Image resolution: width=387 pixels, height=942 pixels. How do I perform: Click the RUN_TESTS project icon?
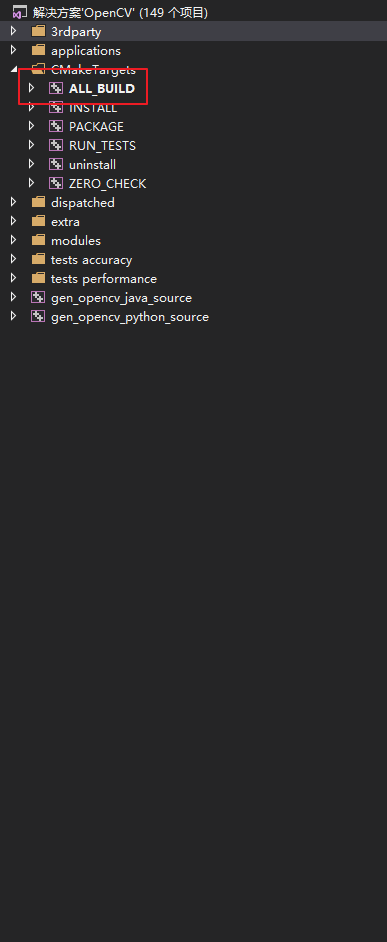coord(55,146)
